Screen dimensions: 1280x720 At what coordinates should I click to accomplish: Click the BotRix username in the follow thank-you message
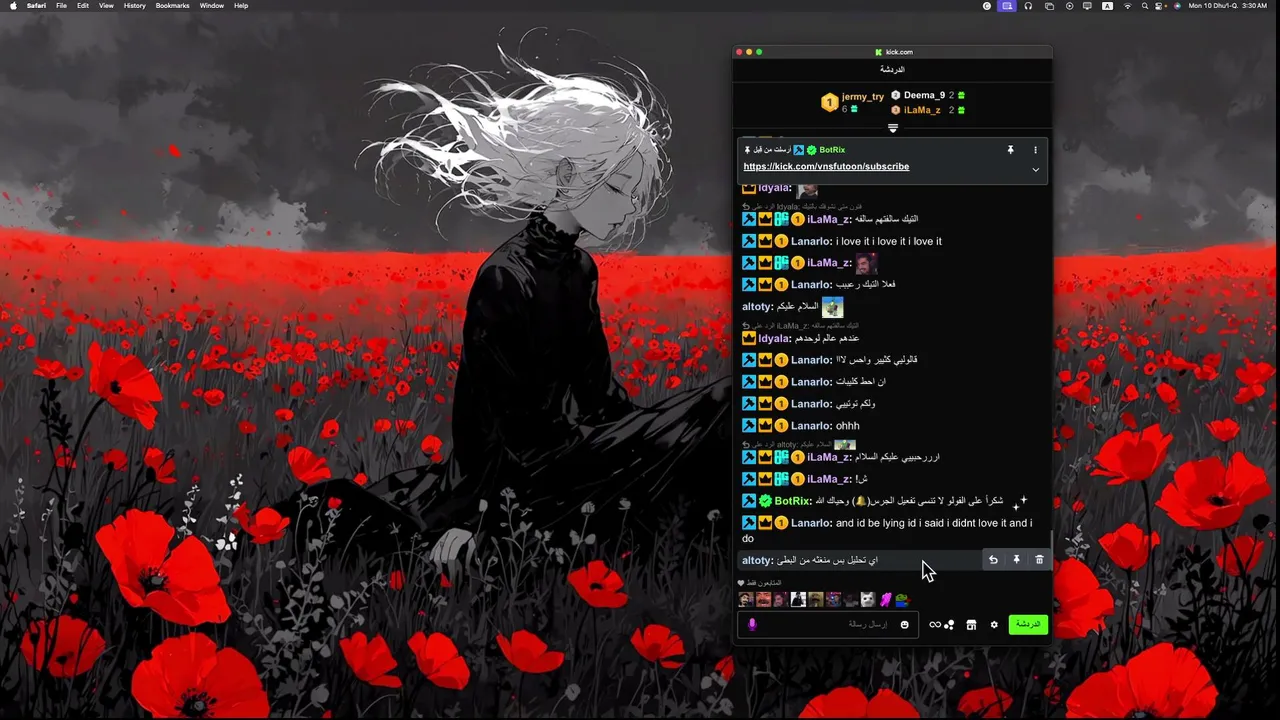tap(791, 501)
